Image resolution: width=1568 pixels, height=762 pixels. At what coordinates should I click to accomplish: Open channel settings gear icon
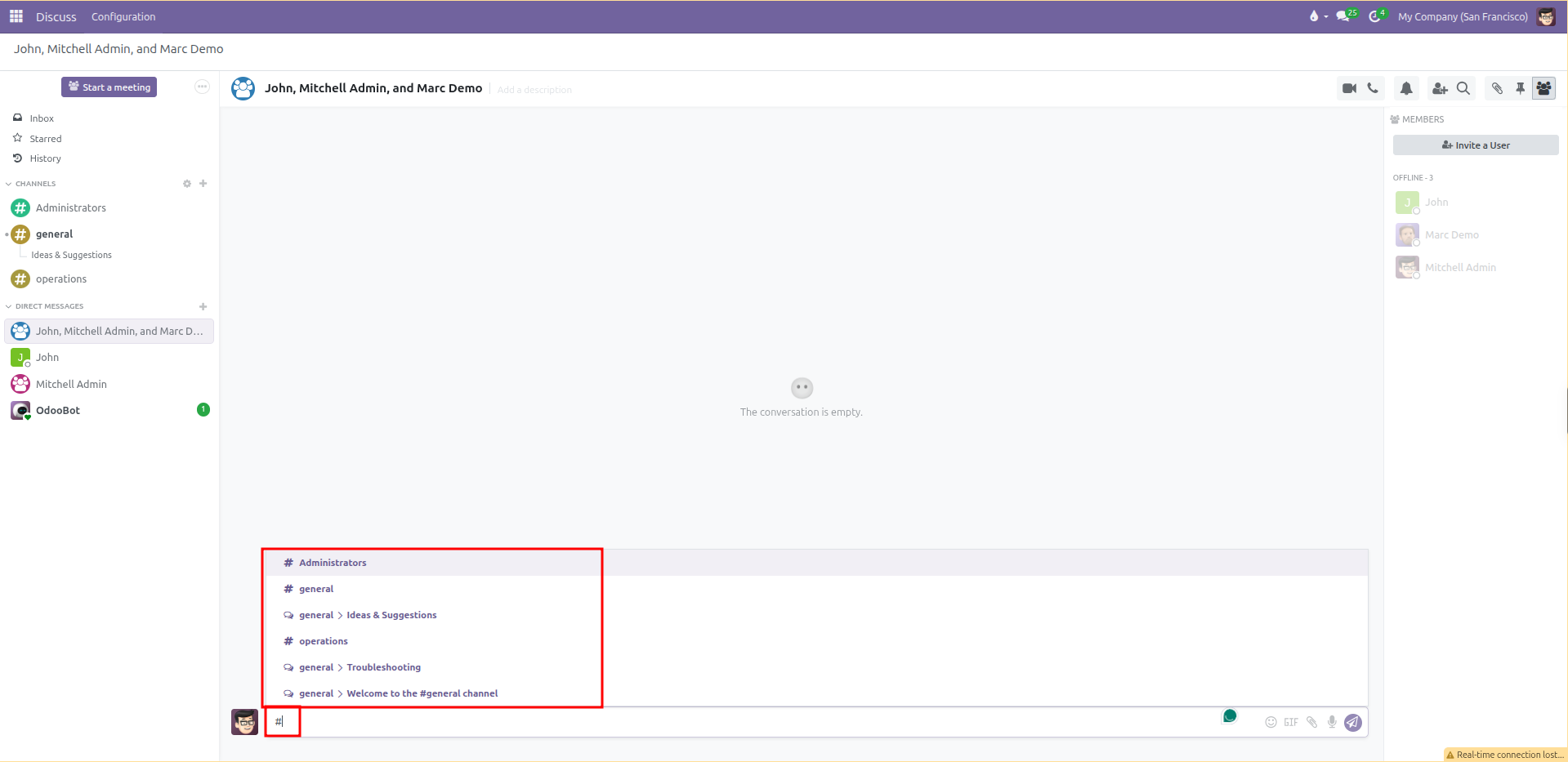click(x=187, y=184)
